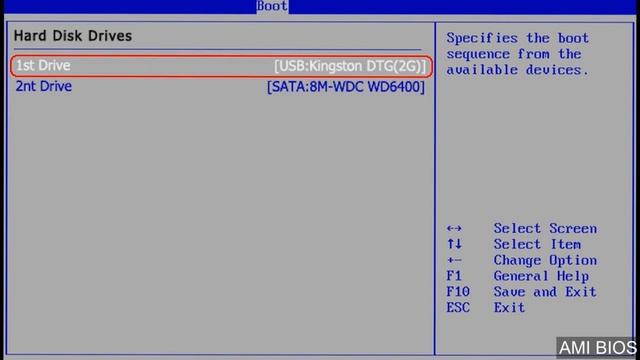Click the ESC key label
The width and height of the screenshot is (640, 360).
click(x=458, y=307)
